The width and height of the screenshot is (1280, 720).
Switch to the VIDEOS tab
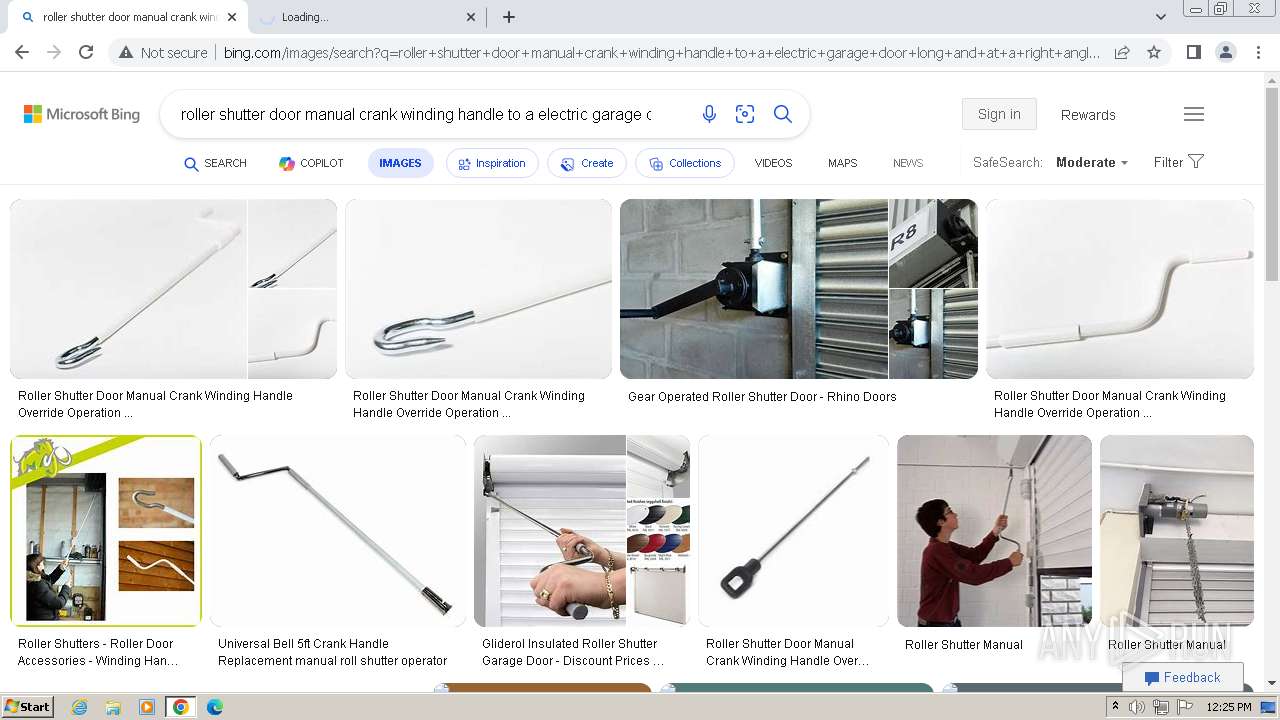click(773, 163)
